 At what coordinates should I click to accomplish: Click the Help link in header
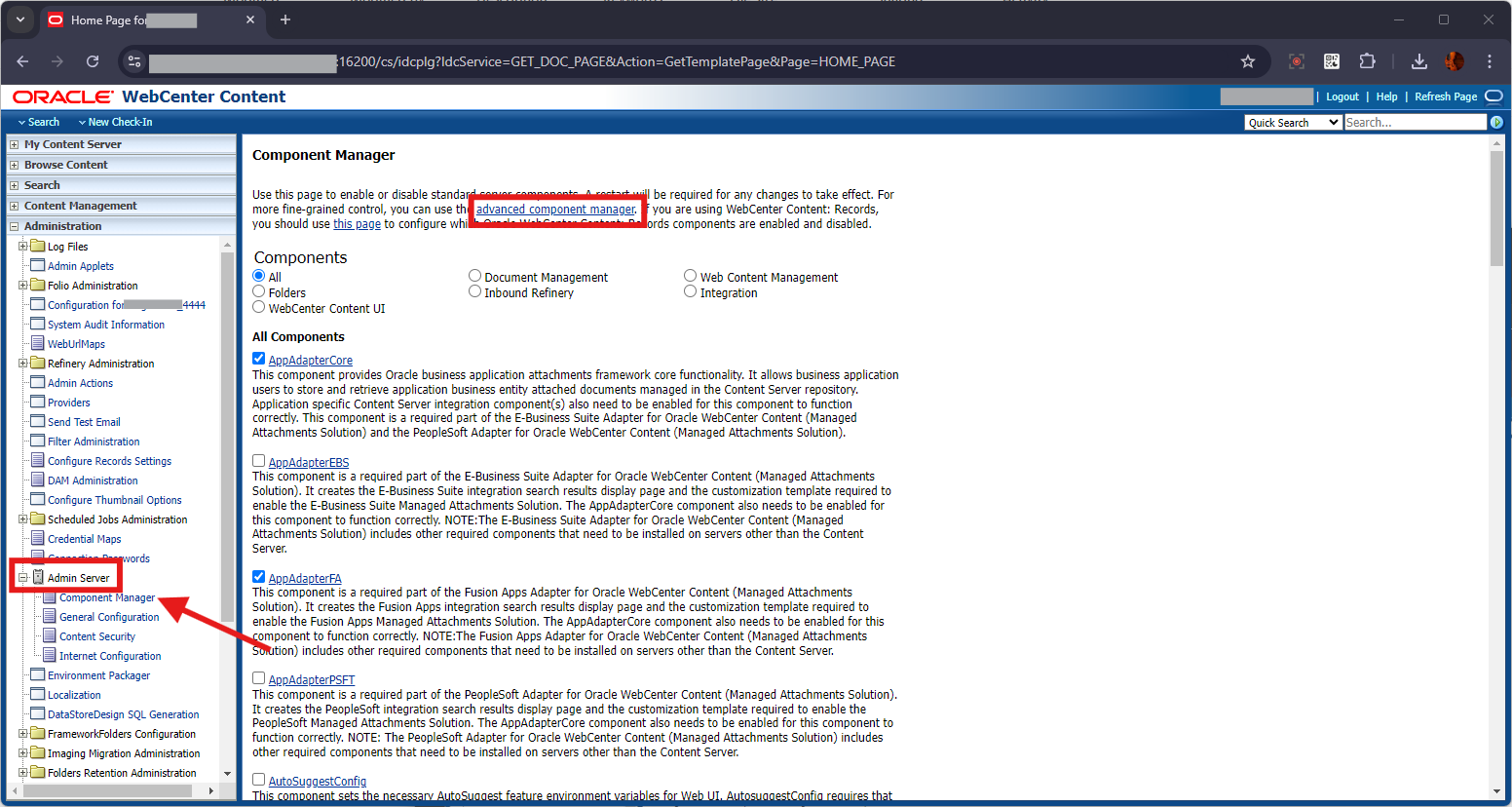tap(1386, 96)
